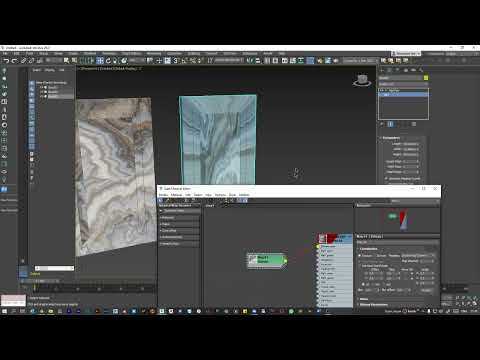Click the object color swatch beside name field

[426, 78]
